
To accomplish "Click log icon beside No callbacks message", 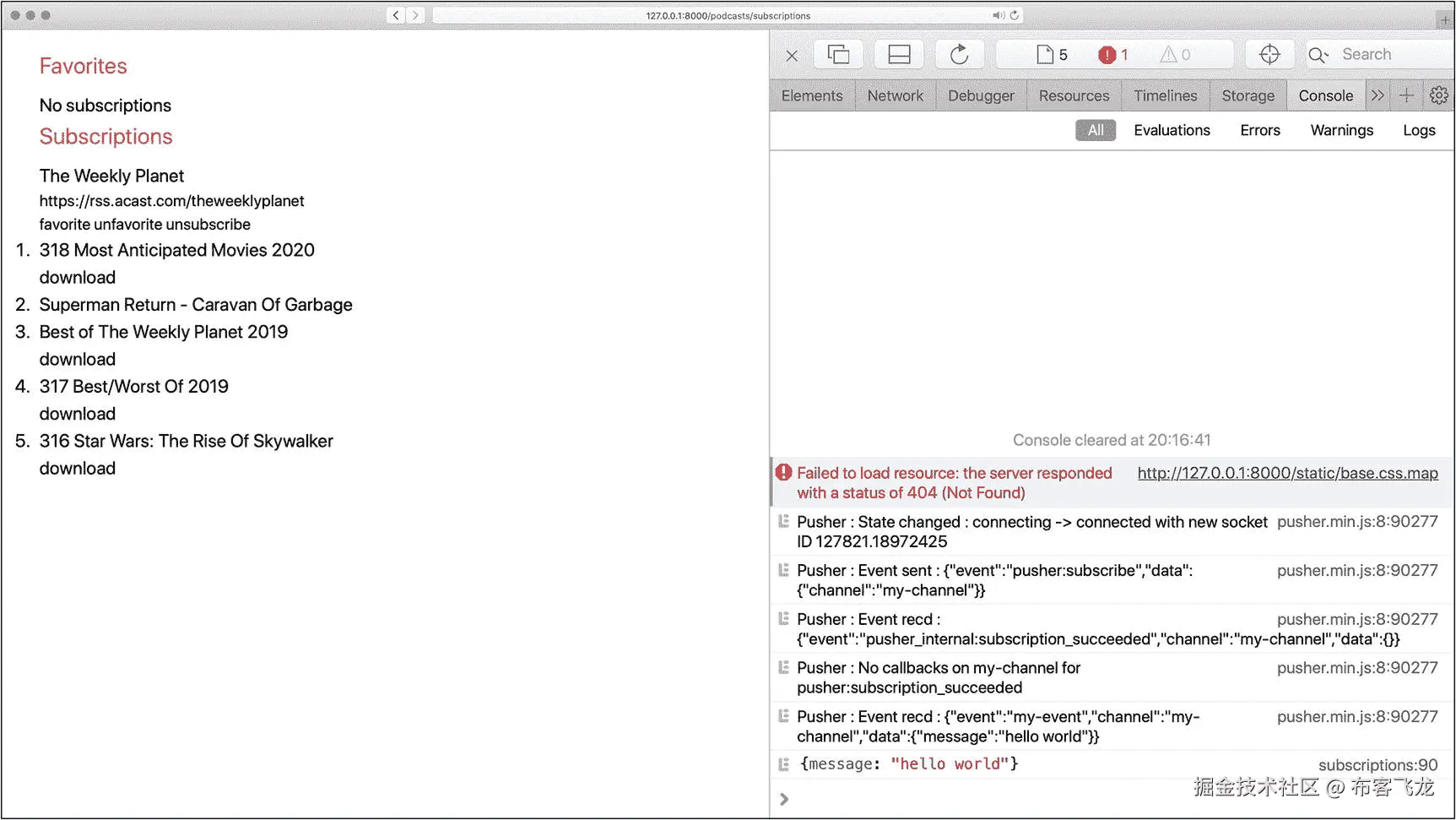I will [x=784, y=666].
